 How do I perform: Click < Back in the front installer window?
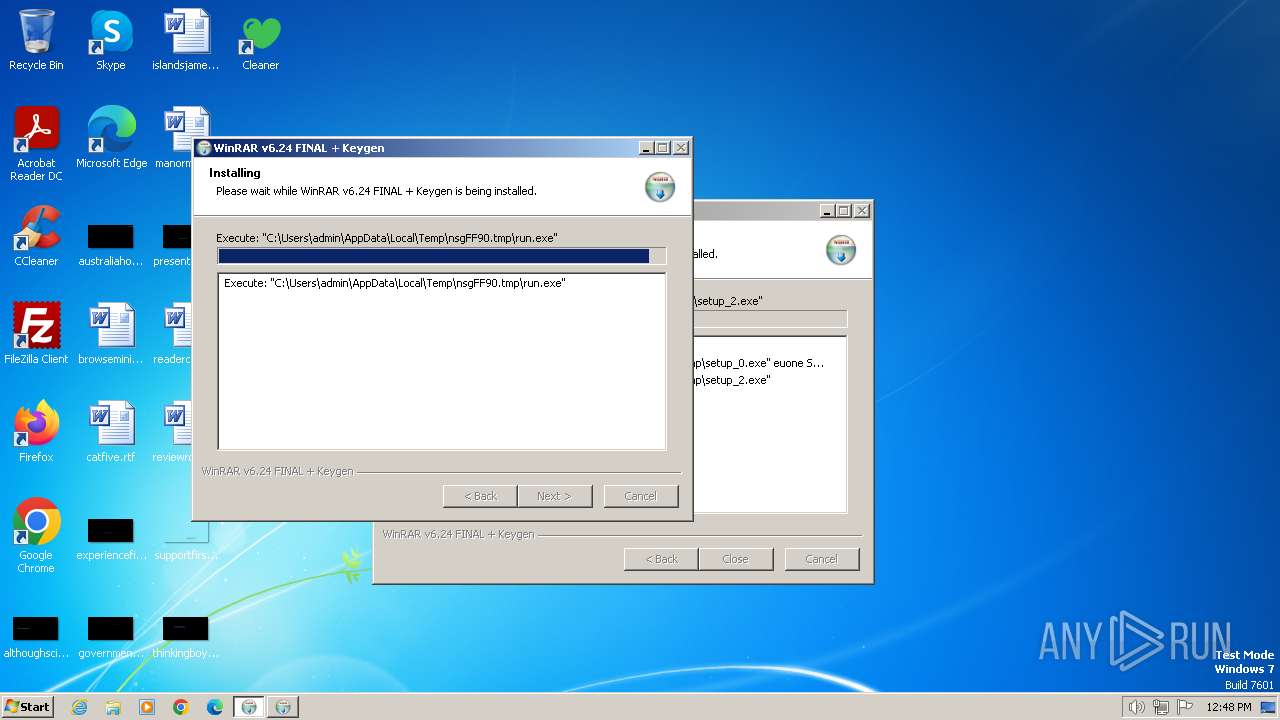click(480, 496)
